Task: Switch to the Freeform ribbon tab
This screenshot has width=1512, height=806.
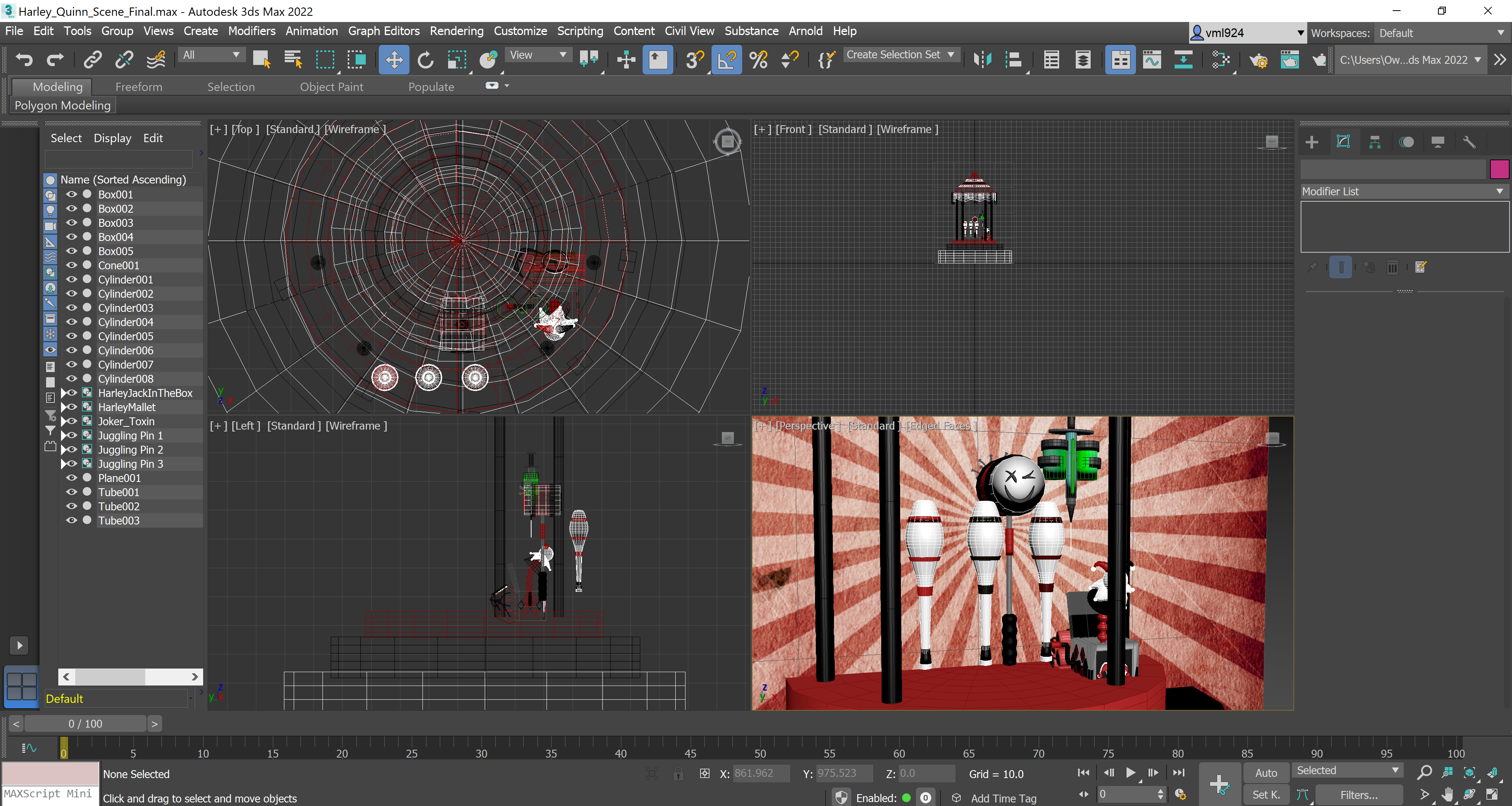Action: coord(139,87)
